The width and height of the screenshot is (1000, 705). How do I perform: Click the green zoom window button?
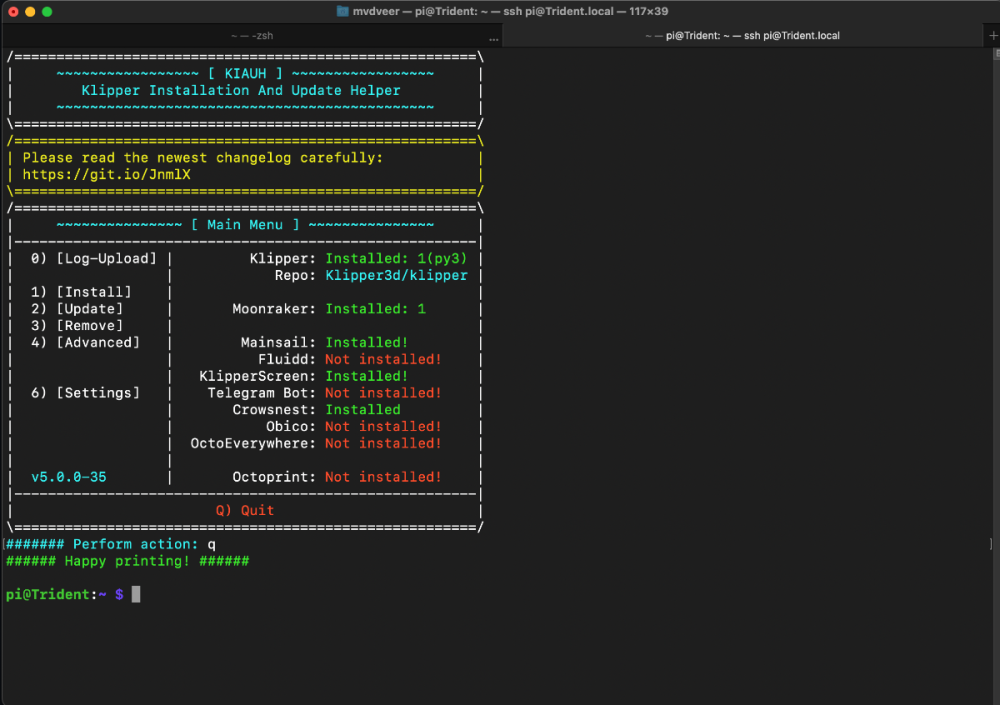click(x=47, y=11)
